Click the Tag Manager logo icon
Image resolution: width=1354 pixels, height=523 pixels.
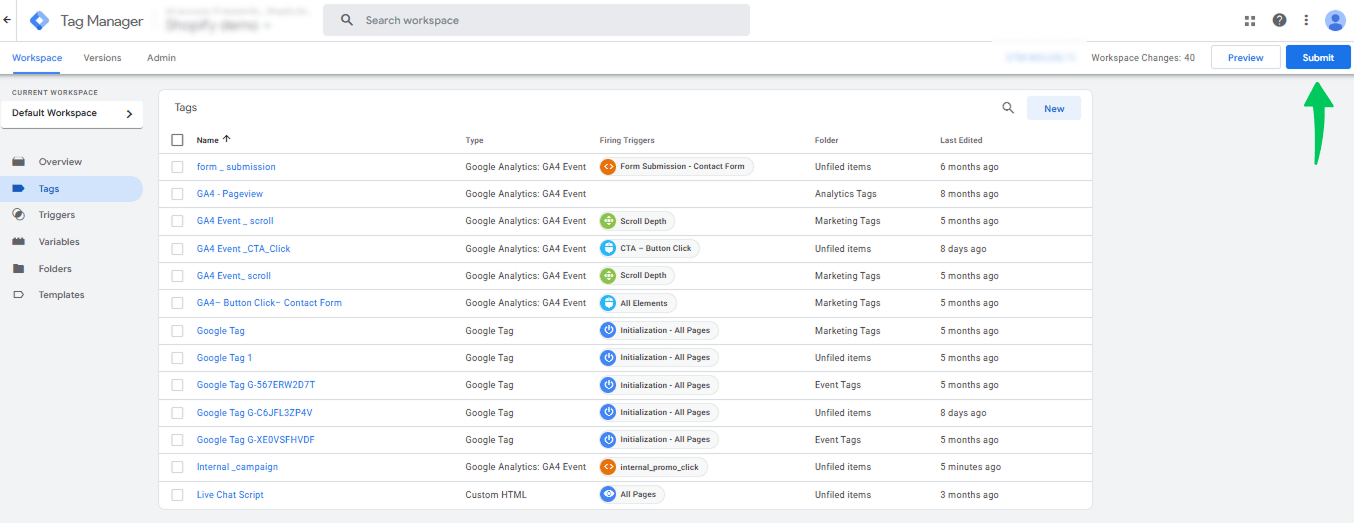tap(39, 20)
